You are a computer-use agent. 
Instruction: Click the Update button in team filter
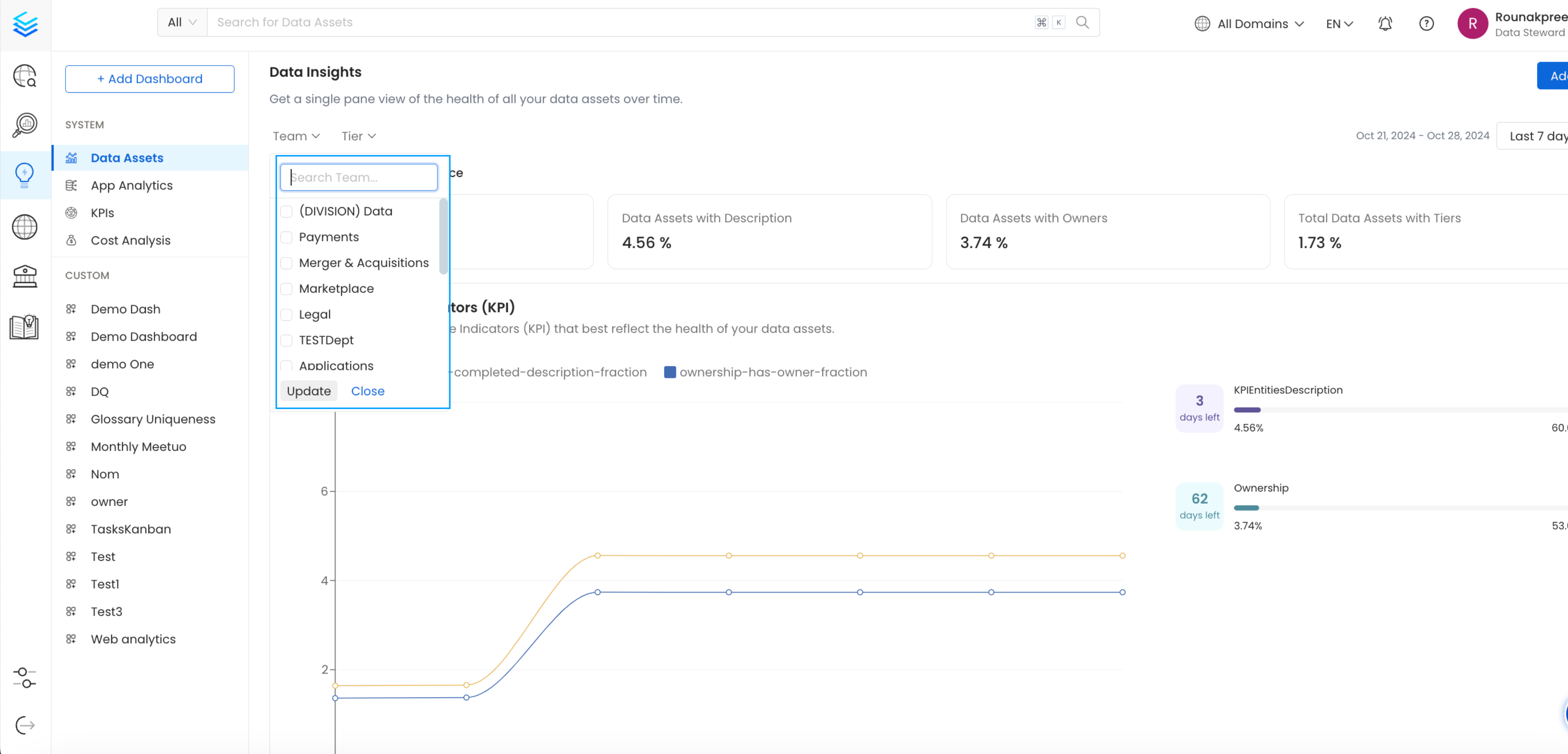pyautogui.click(x=309, y=391)
